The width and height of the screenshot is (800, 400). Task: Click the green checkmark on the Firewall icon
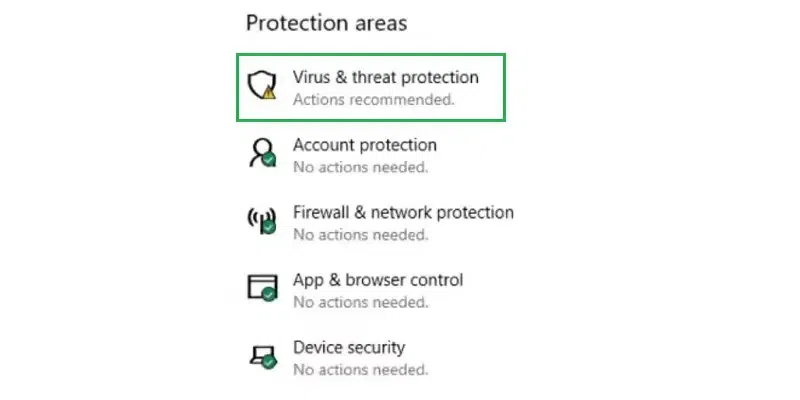[x=269, y=228]
